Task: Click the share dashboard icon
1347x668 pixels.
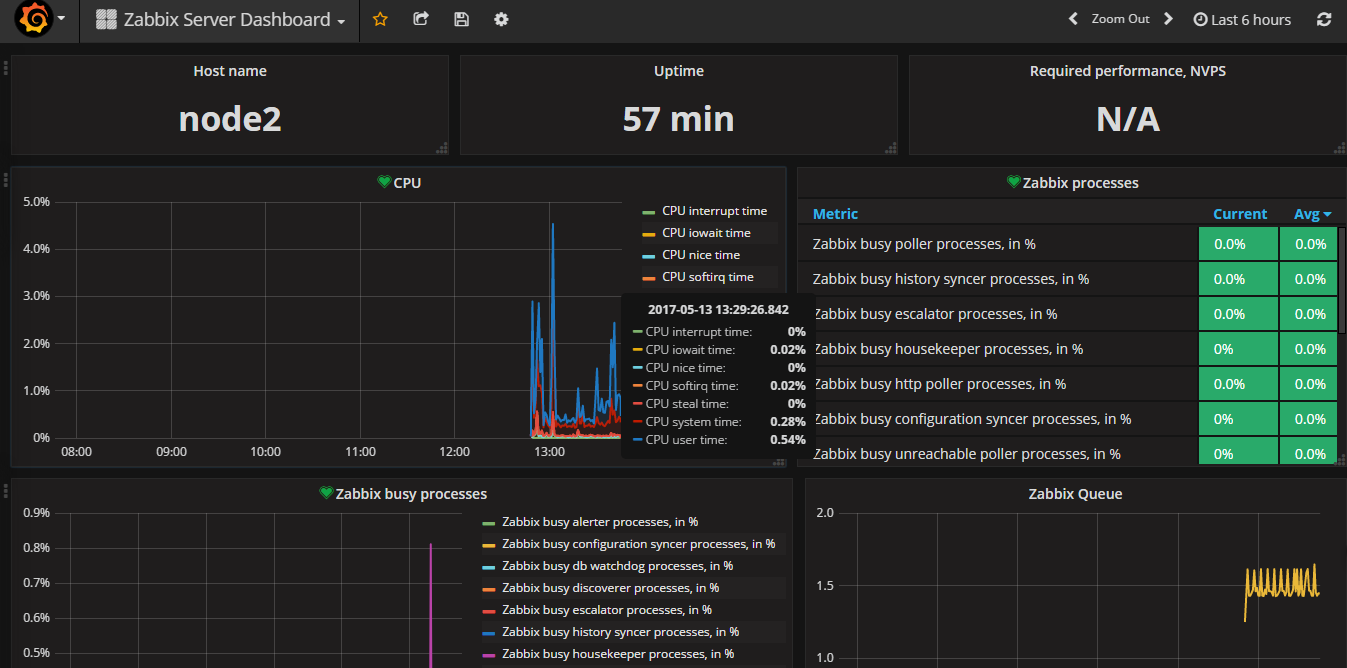Action: (421, 19)
